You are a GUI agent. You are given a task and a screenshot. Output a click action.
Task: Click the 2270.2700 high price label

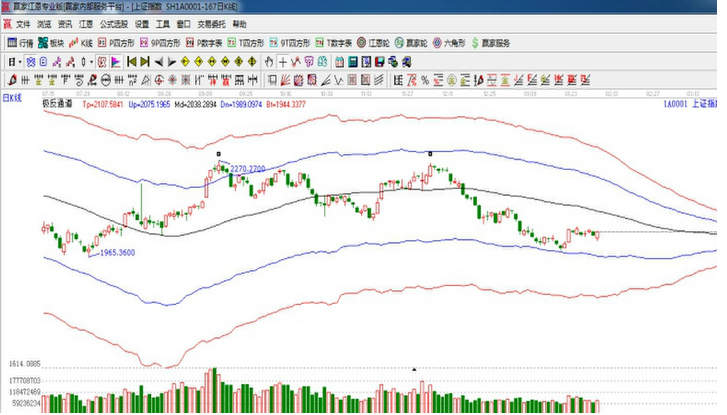click(x=248, y=169)
